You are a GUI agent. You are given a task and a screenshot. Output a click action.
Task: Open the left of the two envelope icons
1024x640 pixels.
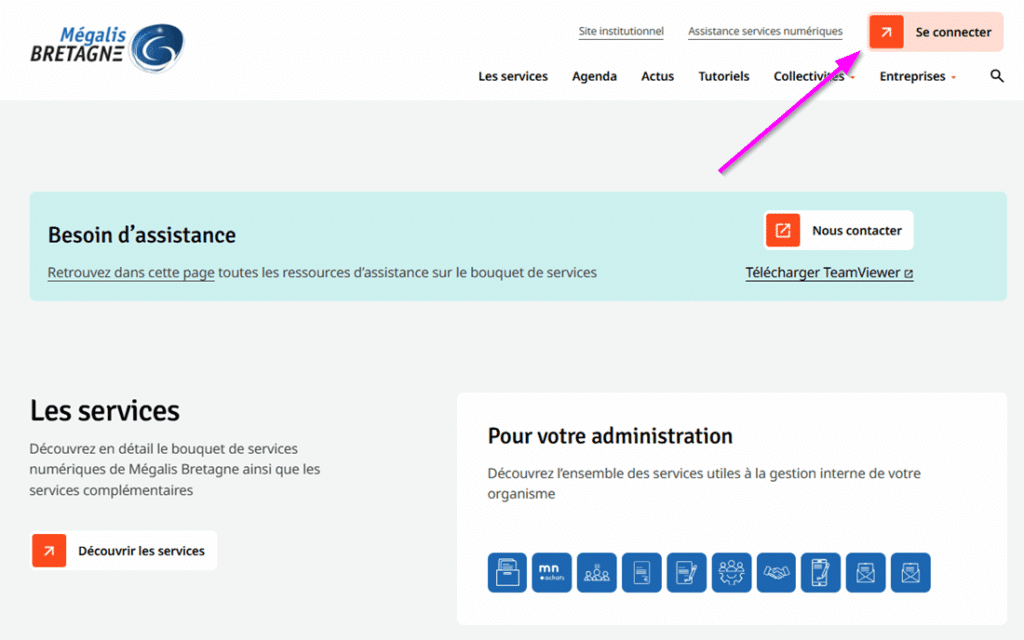(x=866, y=573)
